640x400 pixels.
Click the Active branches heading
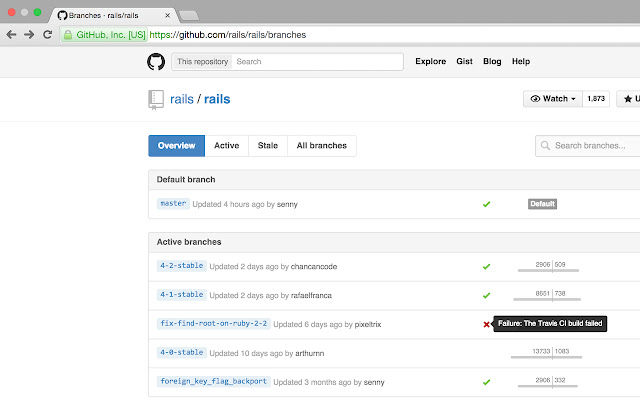click(x=189, y=242)
